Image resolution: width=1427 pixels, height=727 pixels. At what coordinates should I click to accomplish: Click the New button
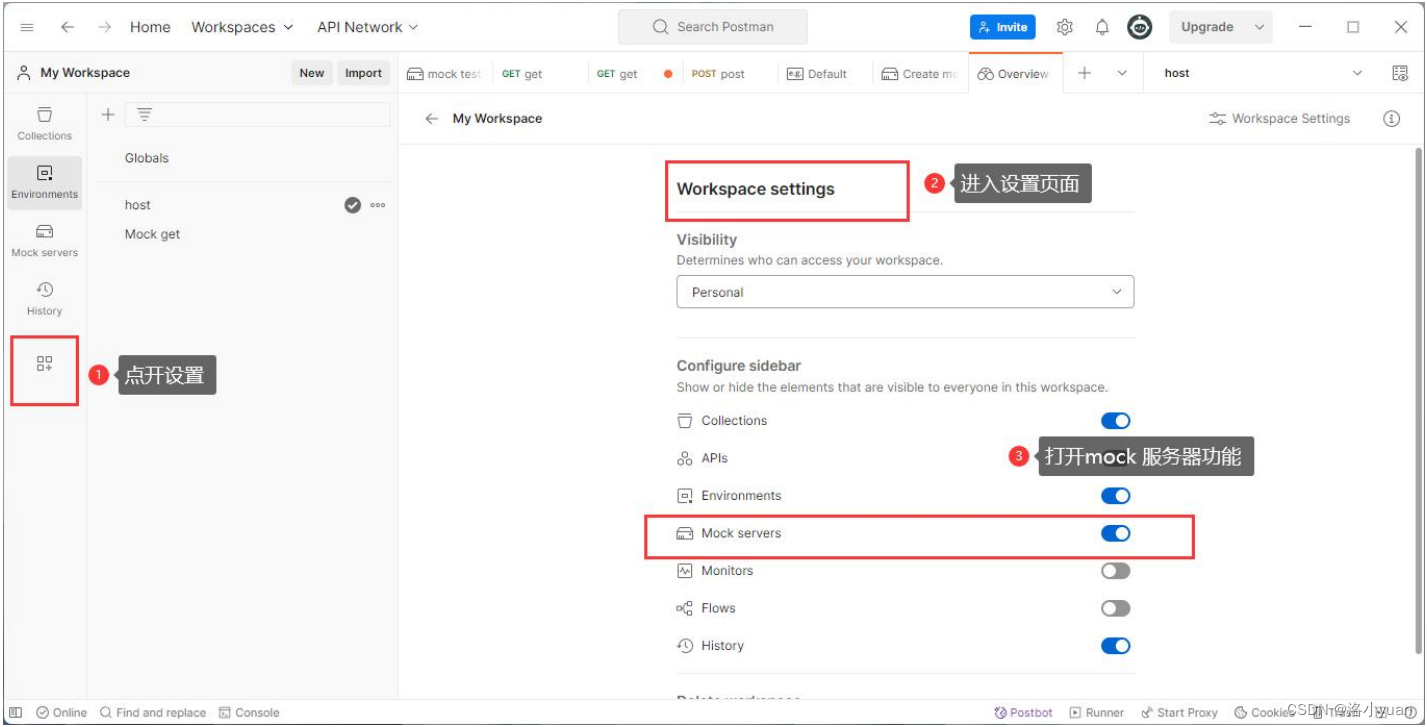point(312,73)
